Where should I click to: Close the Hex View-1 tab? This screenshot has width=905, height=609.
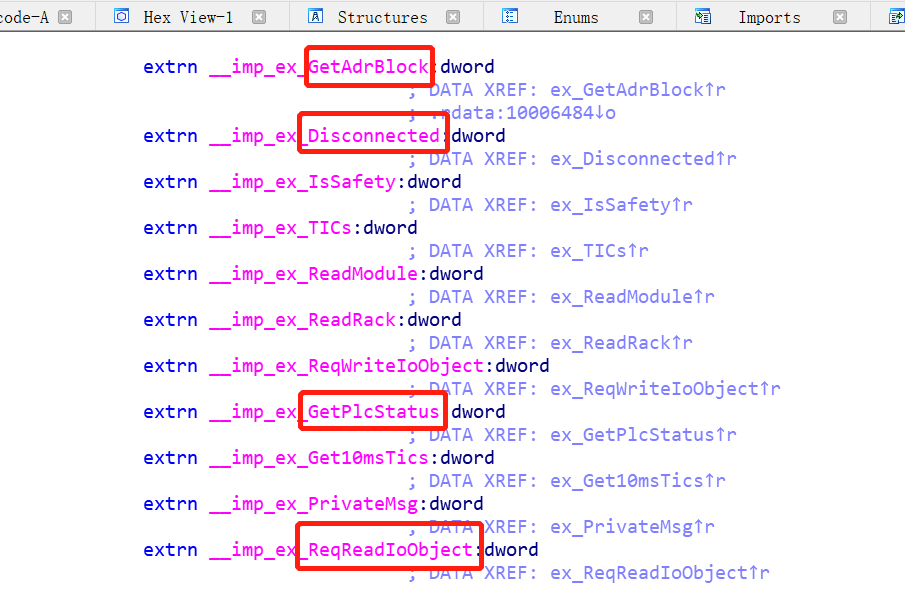pyautogui.click(x=259, y=17)
